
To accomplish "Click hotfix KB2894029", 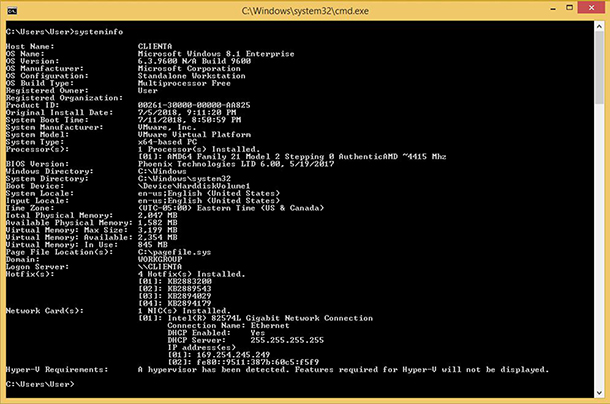I will pos(189,296).
